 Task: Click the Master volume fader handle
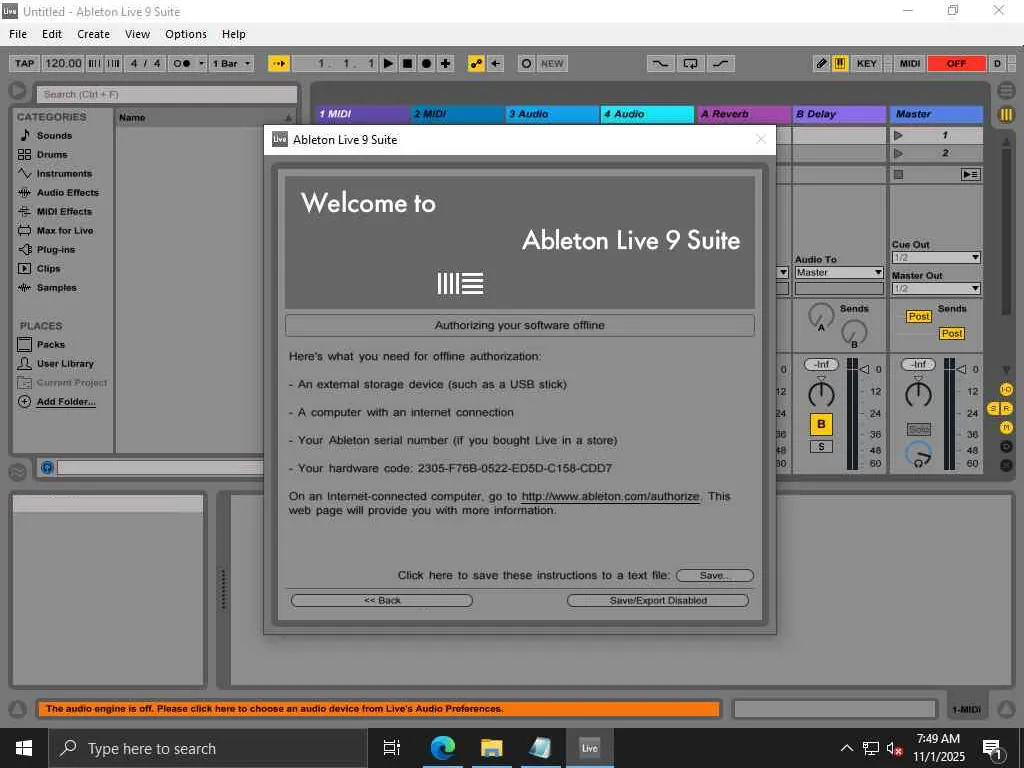point(961,370)
